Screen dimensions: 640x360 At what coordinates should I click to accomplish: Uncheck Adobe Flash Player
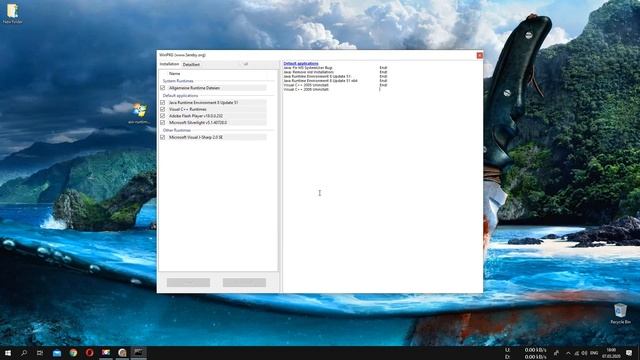pos(163,116)
